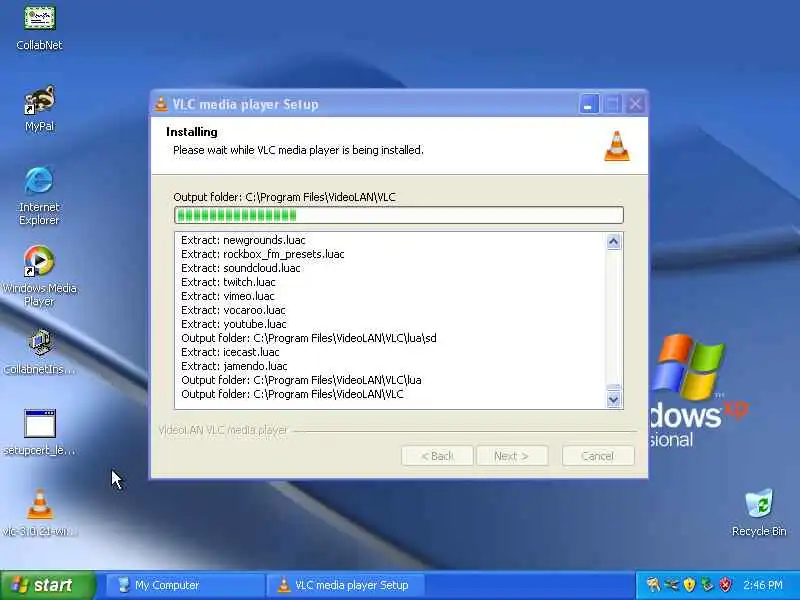The width and height of the screenshot is (800, 600).
Task: Click the disabled Back button
Action: coord(437,456)
